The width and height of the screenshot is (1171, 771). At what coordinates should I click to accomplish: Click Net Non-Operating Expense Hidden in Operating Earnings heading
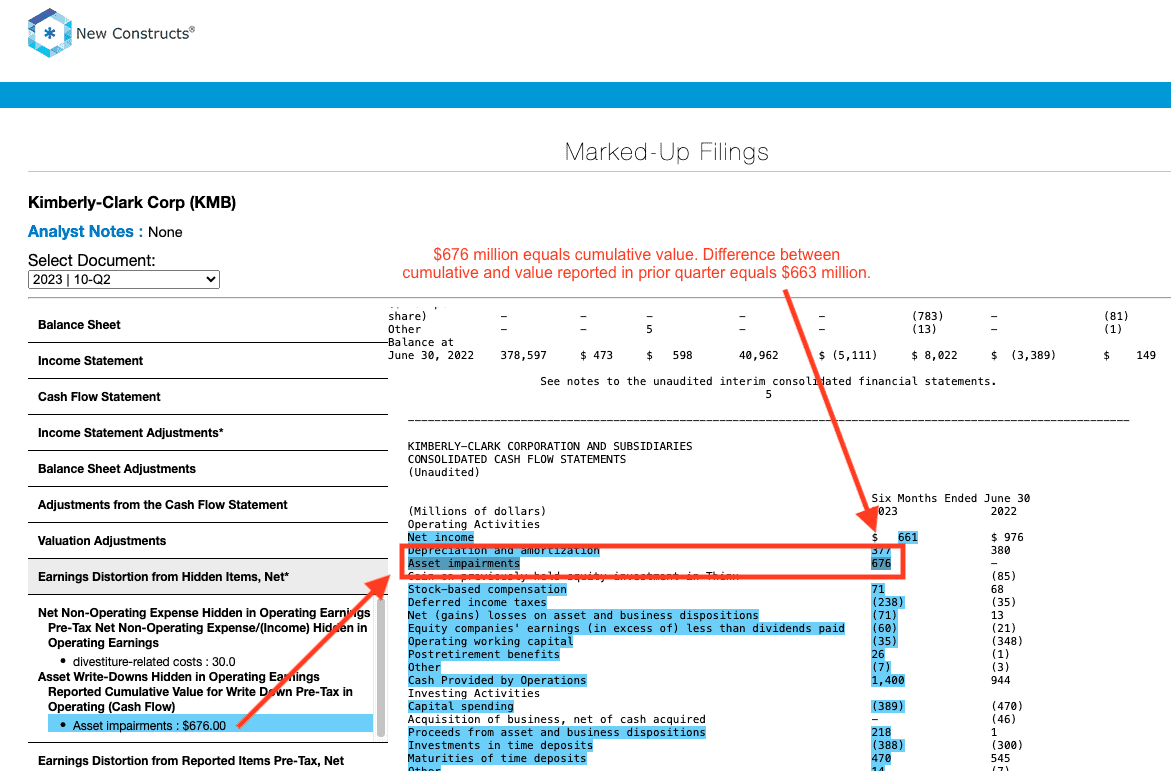tap(204, 613)
